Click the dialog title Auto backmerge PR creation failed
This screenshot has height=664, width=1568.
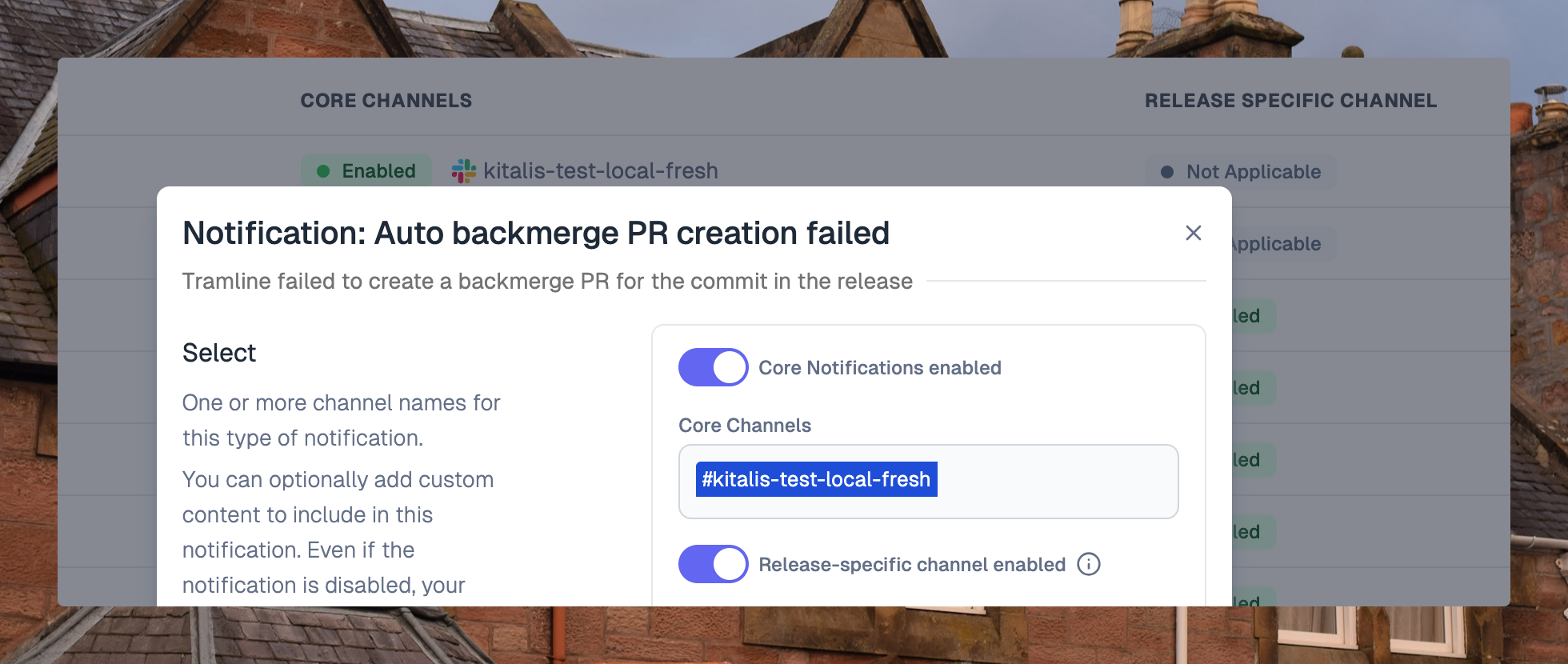[x=536, y=233]
